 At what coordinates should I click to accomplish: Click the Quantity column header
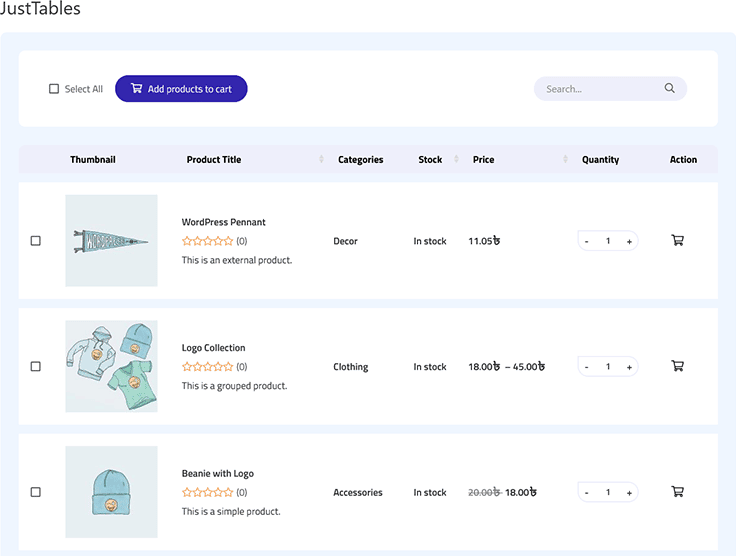[x=600, y=160]
